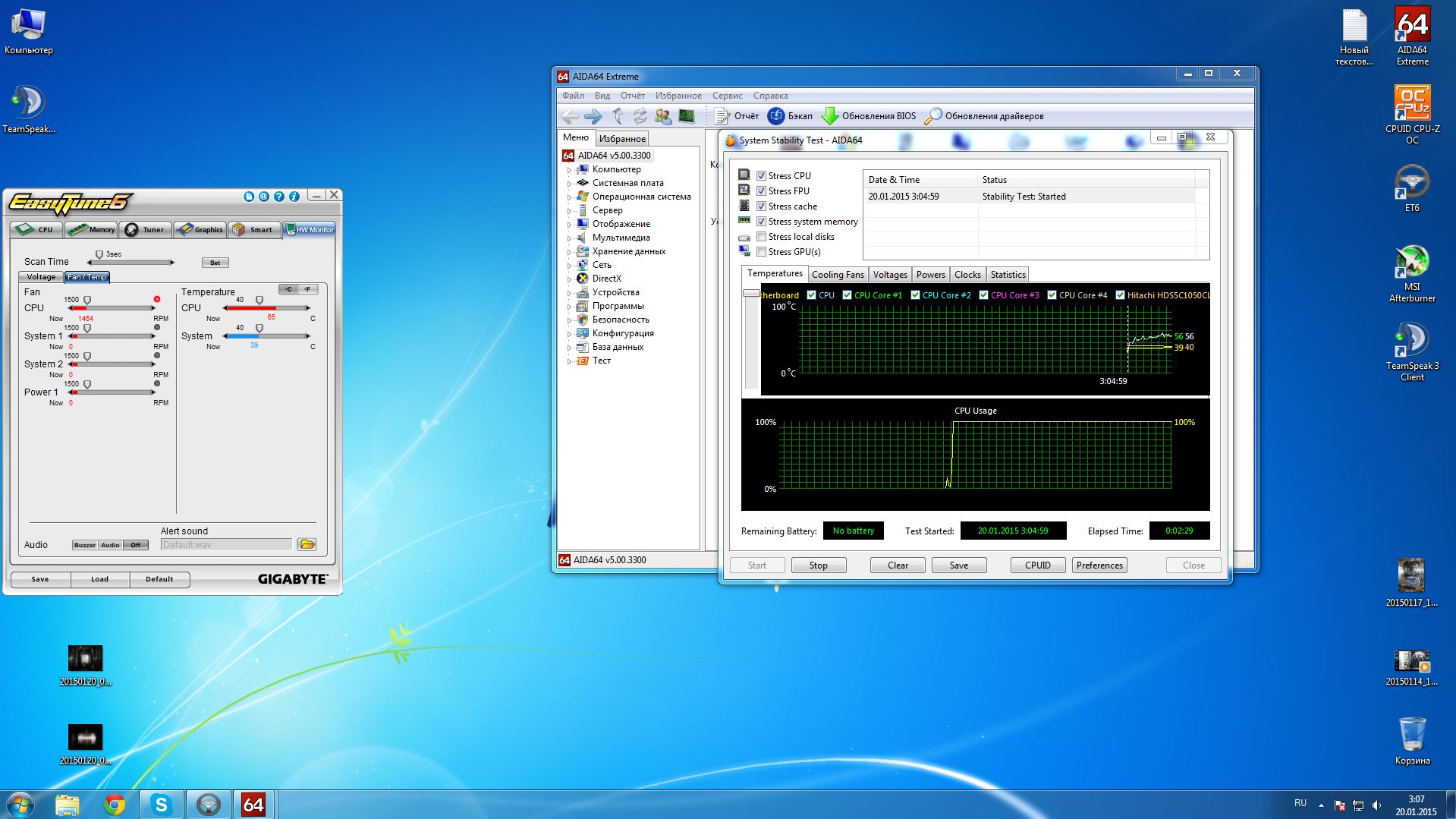Toggle the Stress system memory checkbox
1456x819 pixels.
(761, 222)
